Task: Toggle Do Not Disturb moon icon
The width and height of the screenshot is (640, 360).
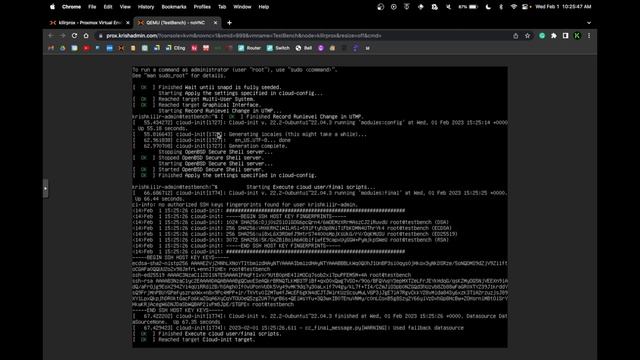Action: point(488,7)
